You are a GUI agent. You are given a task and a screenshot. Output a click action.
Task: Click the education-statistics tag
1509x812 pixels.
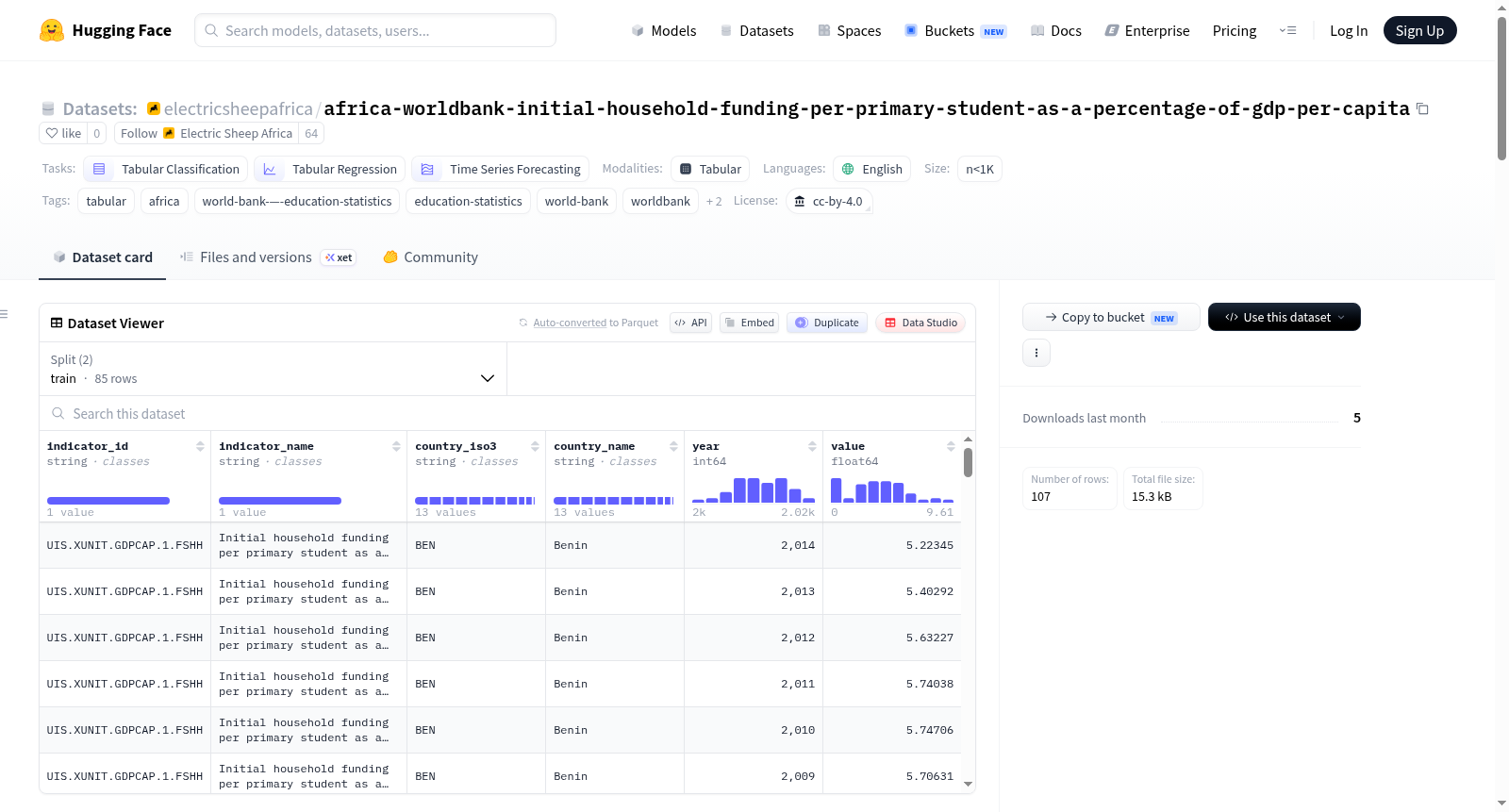pos(469,201)
